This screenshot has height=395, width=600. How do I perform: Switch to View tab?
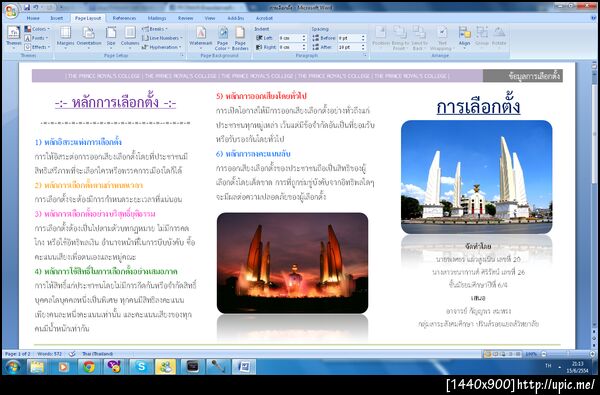210,18
